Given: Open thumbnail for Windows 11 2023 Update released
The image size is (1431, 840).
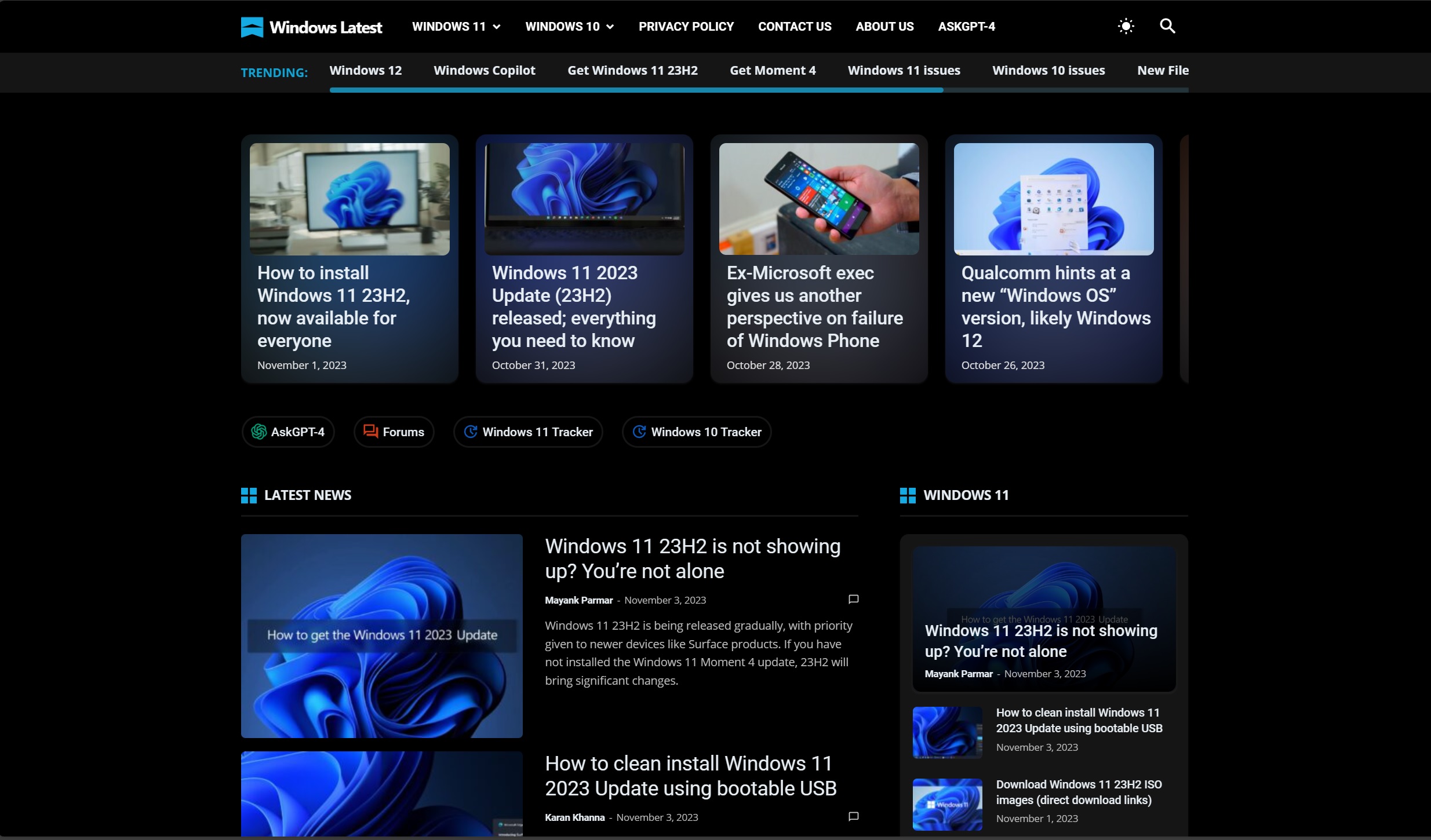Looking at the screenshot, I should (584, 199).
